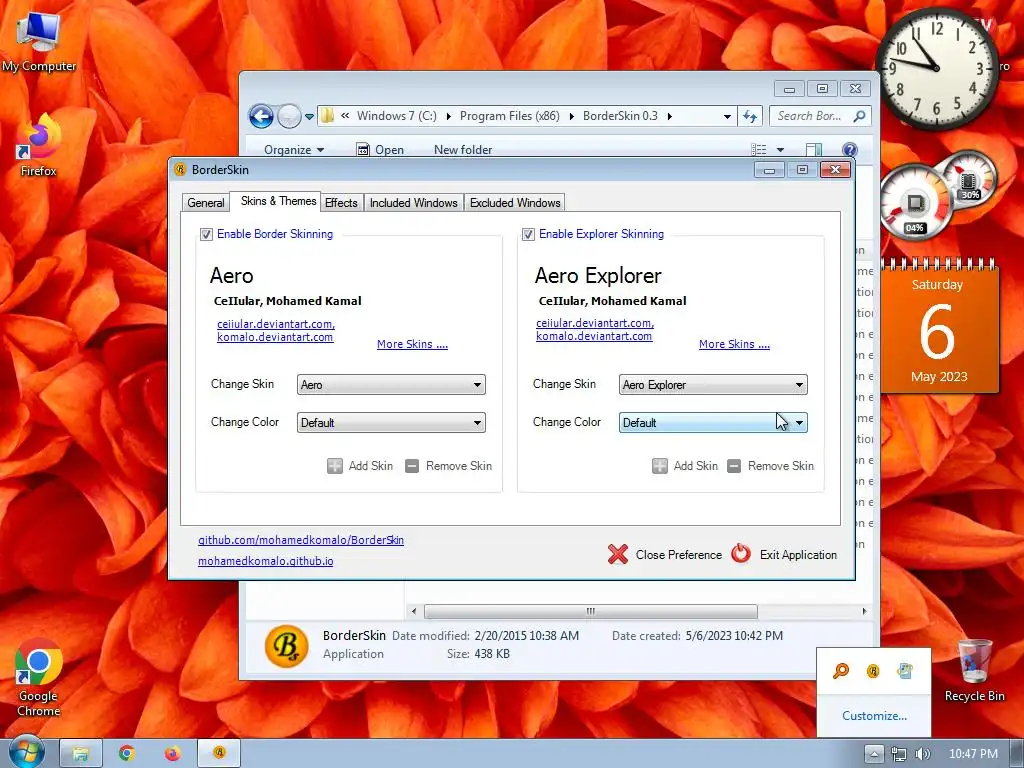
Task: Toggle Enable Border Skinning checkbox
Action: coord(206,234)
